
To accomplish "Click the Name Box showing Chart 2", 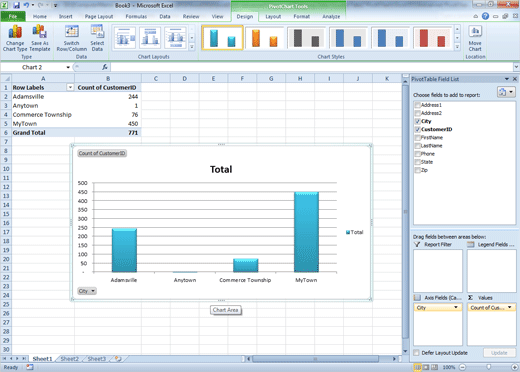I will 36,67.
